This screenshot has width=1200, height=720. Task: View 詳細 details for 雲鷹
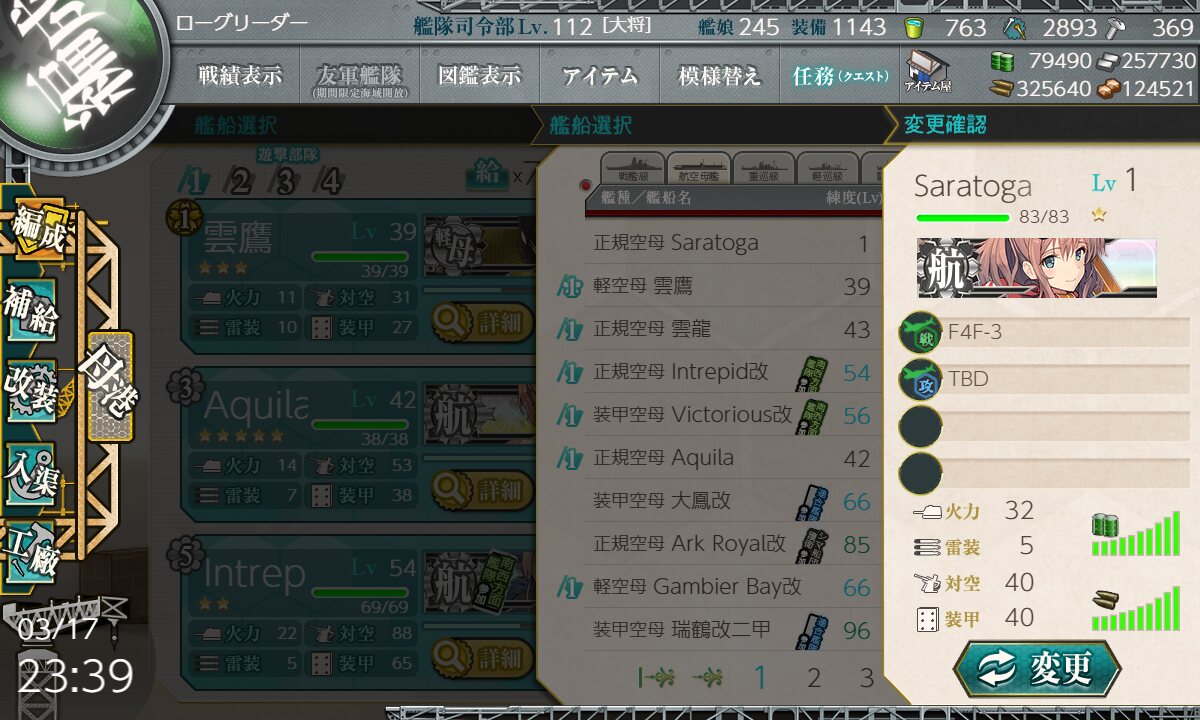click(481, 322)
